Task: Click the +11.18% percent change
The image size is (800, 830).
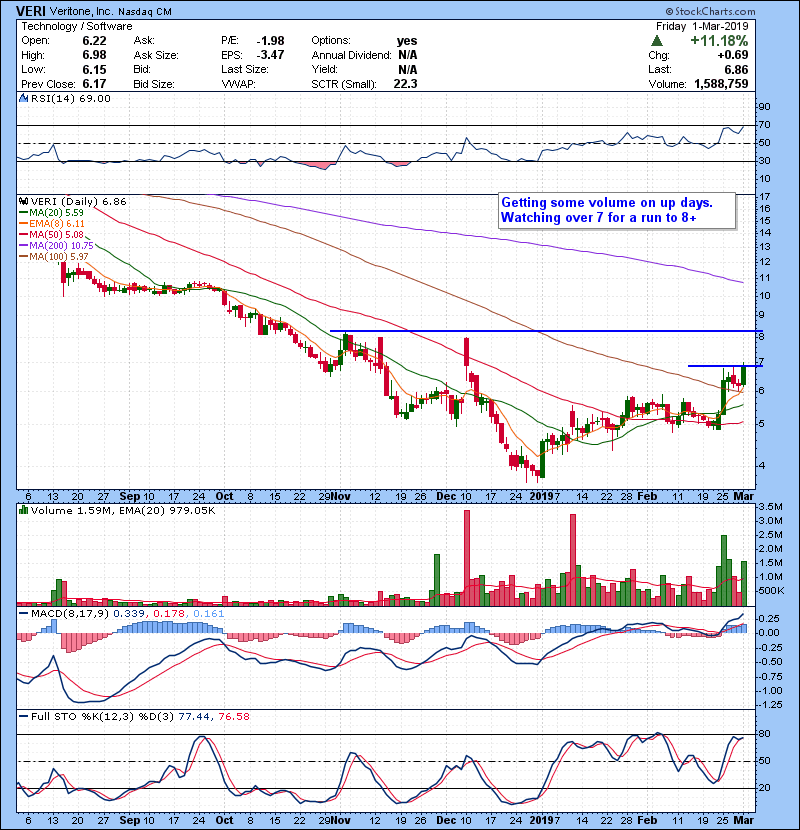Action: tap(719, 41)
